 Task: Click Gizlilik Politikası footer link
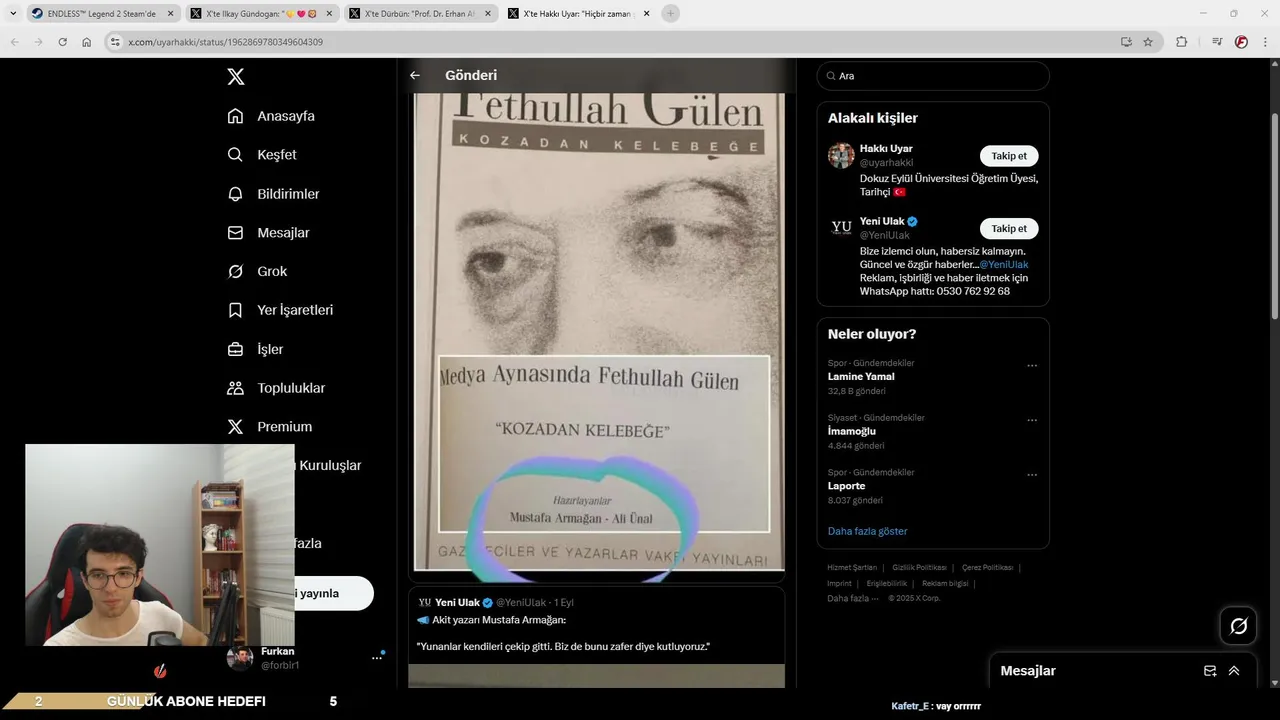[919, 567]
